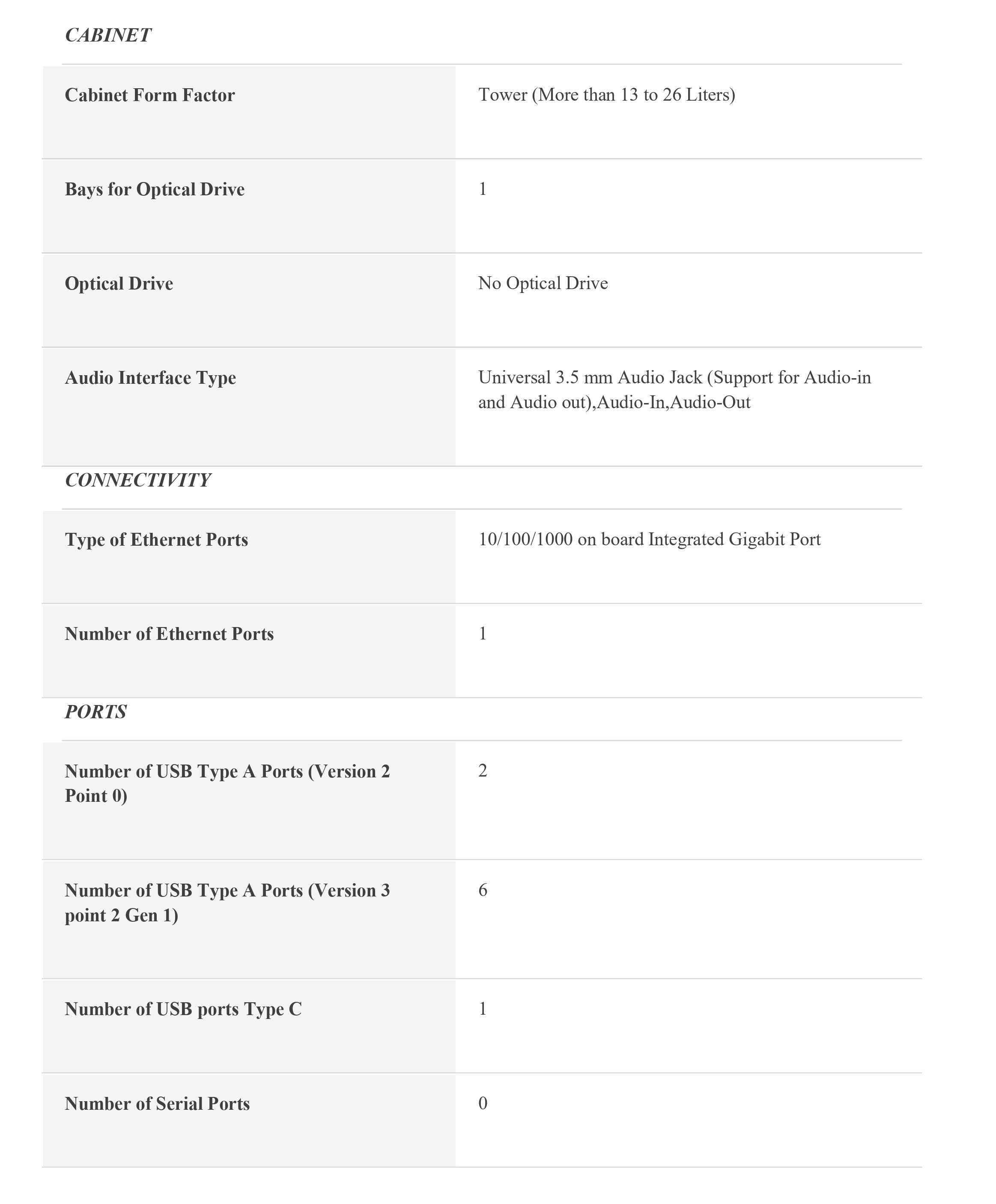Click the value 2 for USB 2.0 ports
Viewport: 996px width, 1204px height.
click(x=483, y=771)
